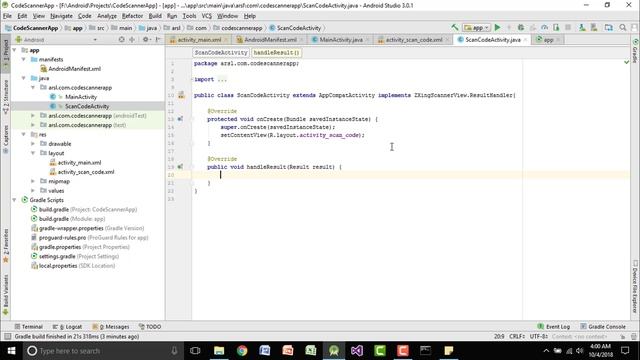The height and width of the screenshot is (360, 640).
Task: Toggle the Build Variants tool window button
Action: [x=6, y=295]
